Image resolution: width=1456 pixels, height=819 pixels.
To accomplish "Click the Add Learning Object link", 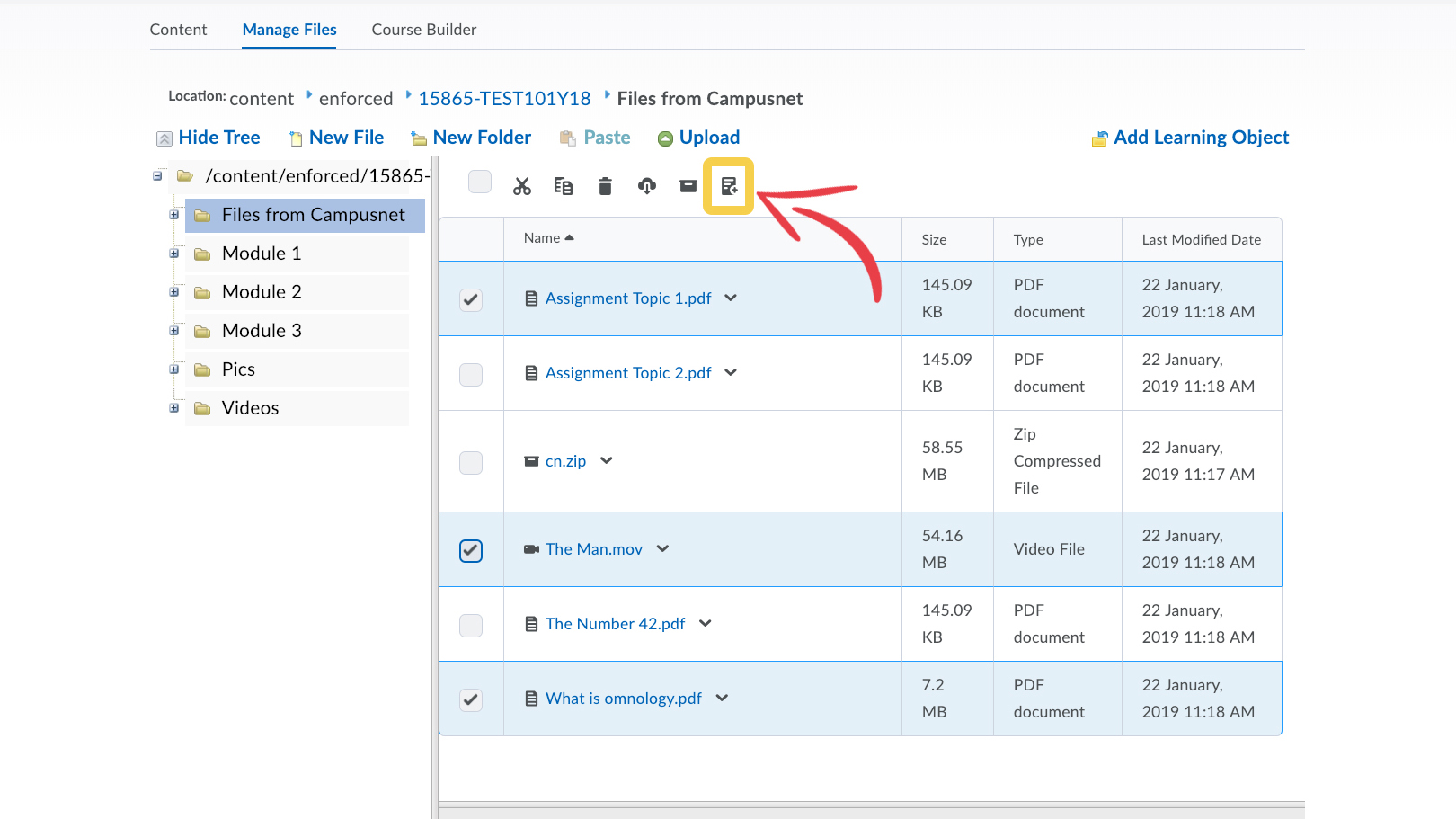I will pos(1201,138).
